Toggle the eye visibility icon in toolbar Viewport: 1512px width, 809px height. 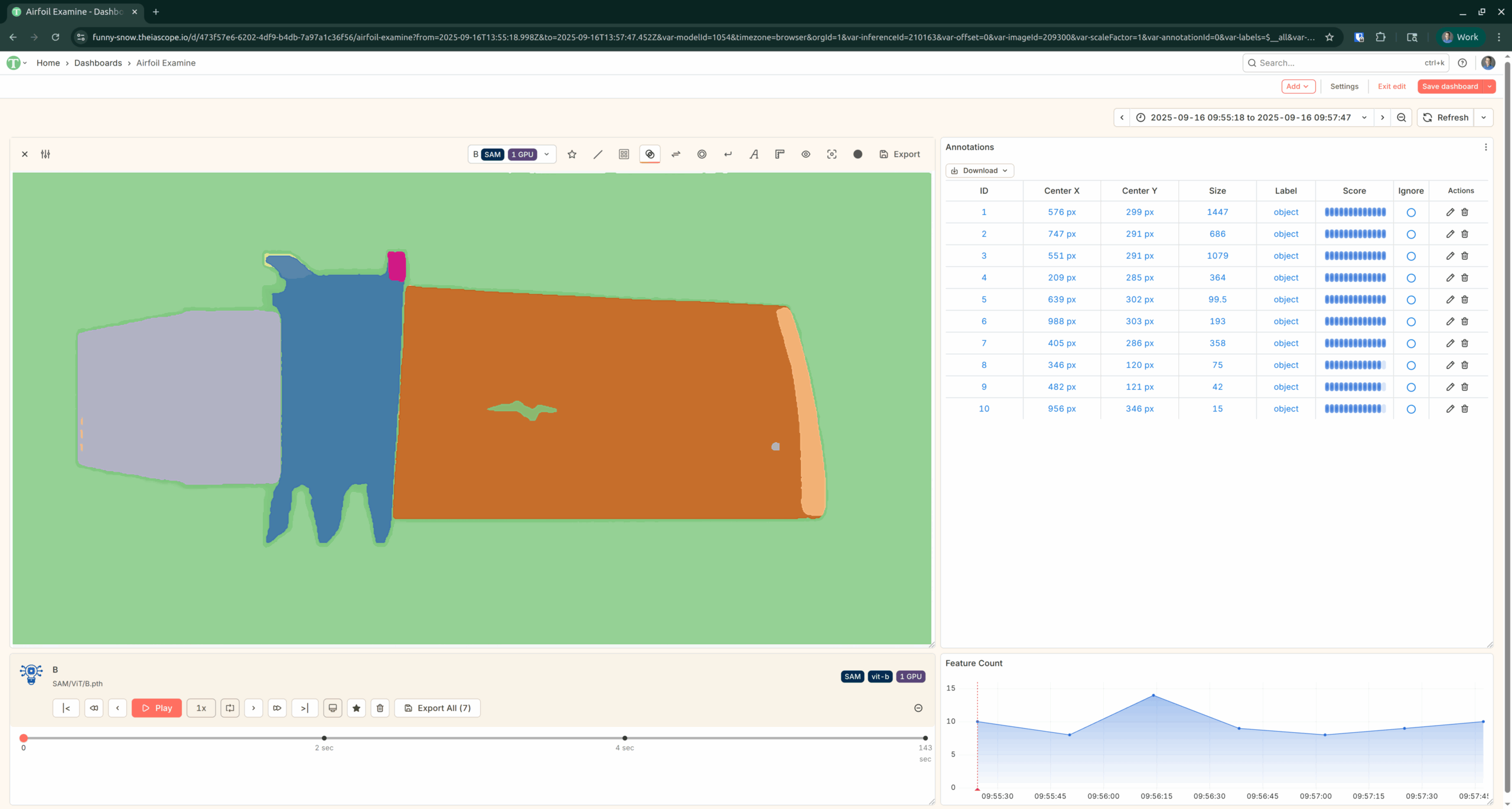(806, 154)
